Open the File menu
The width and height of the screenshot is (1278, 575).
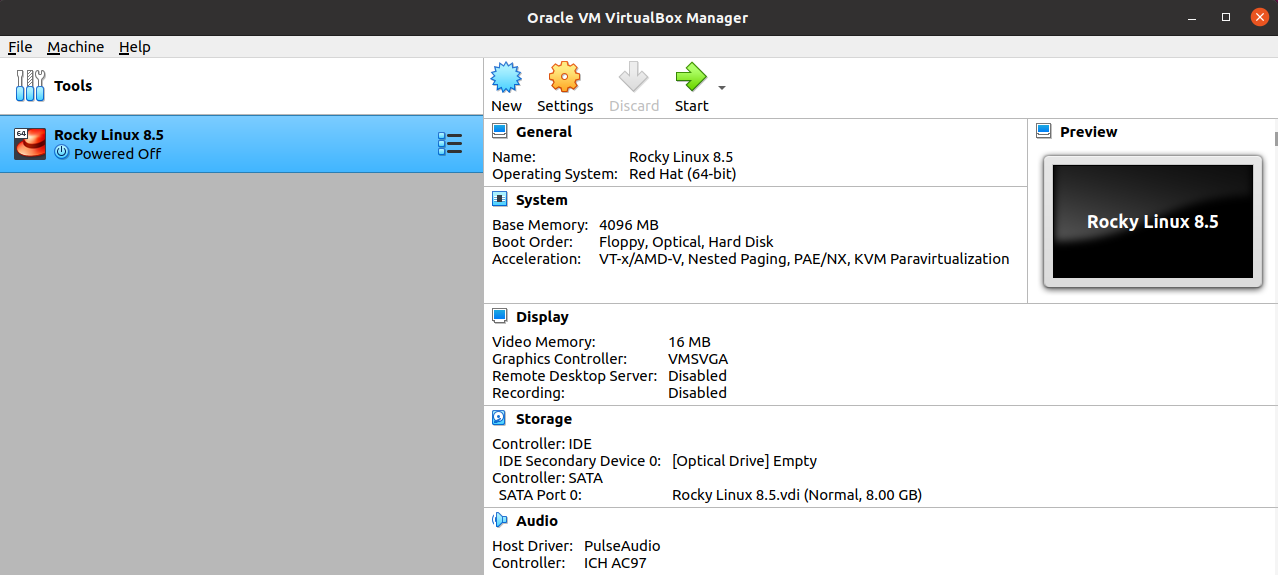coord(20,47)
